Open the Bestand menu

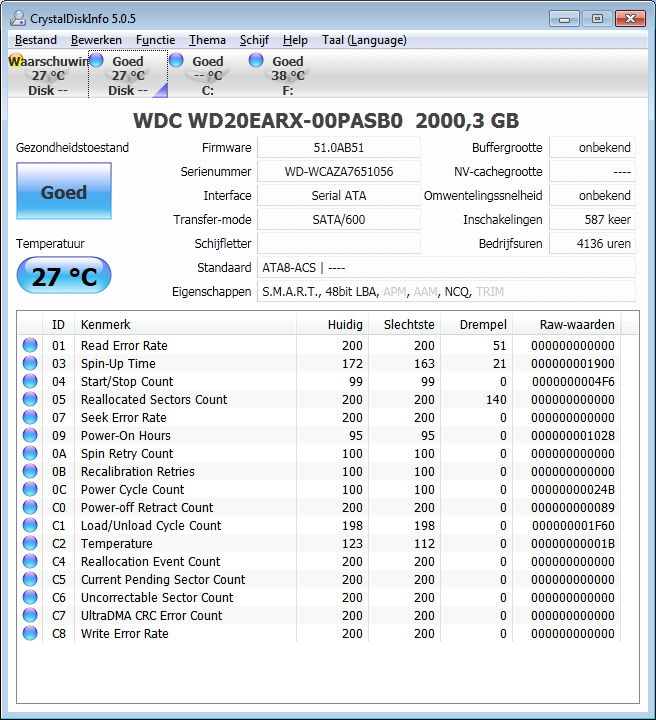36,40
